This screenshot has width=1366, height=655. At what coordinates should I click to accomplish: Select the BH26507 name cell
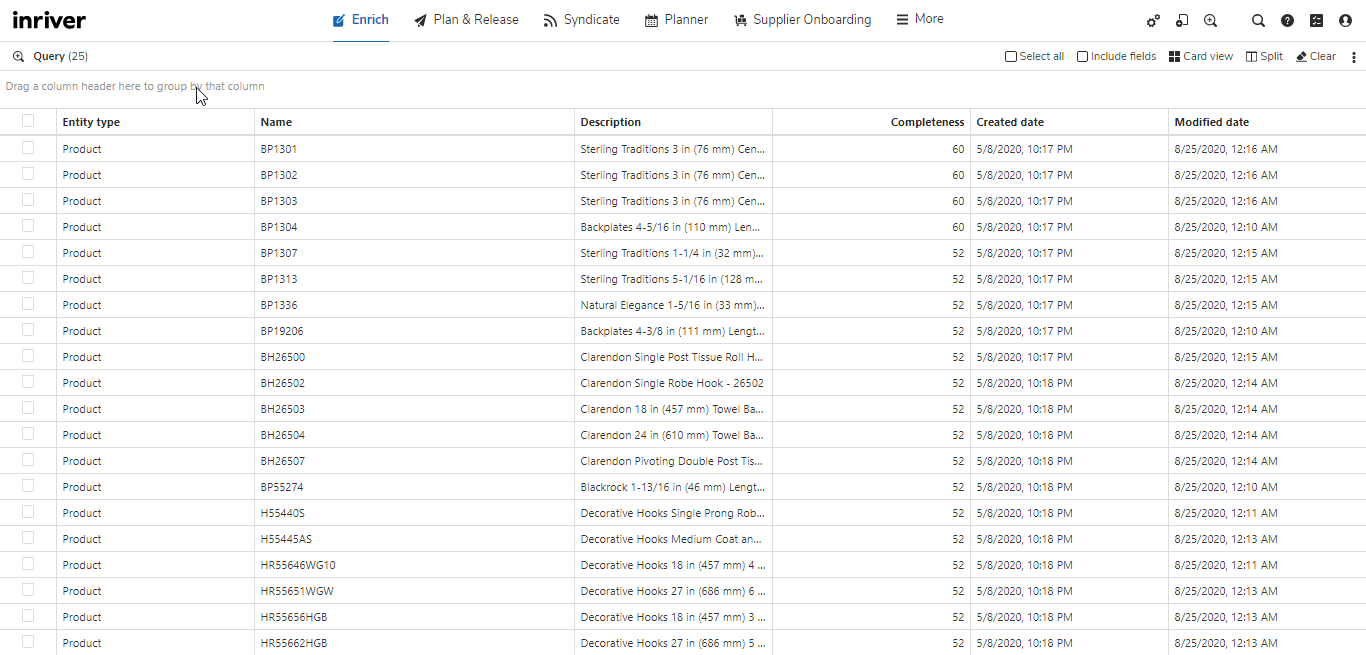tap(414, 461)
